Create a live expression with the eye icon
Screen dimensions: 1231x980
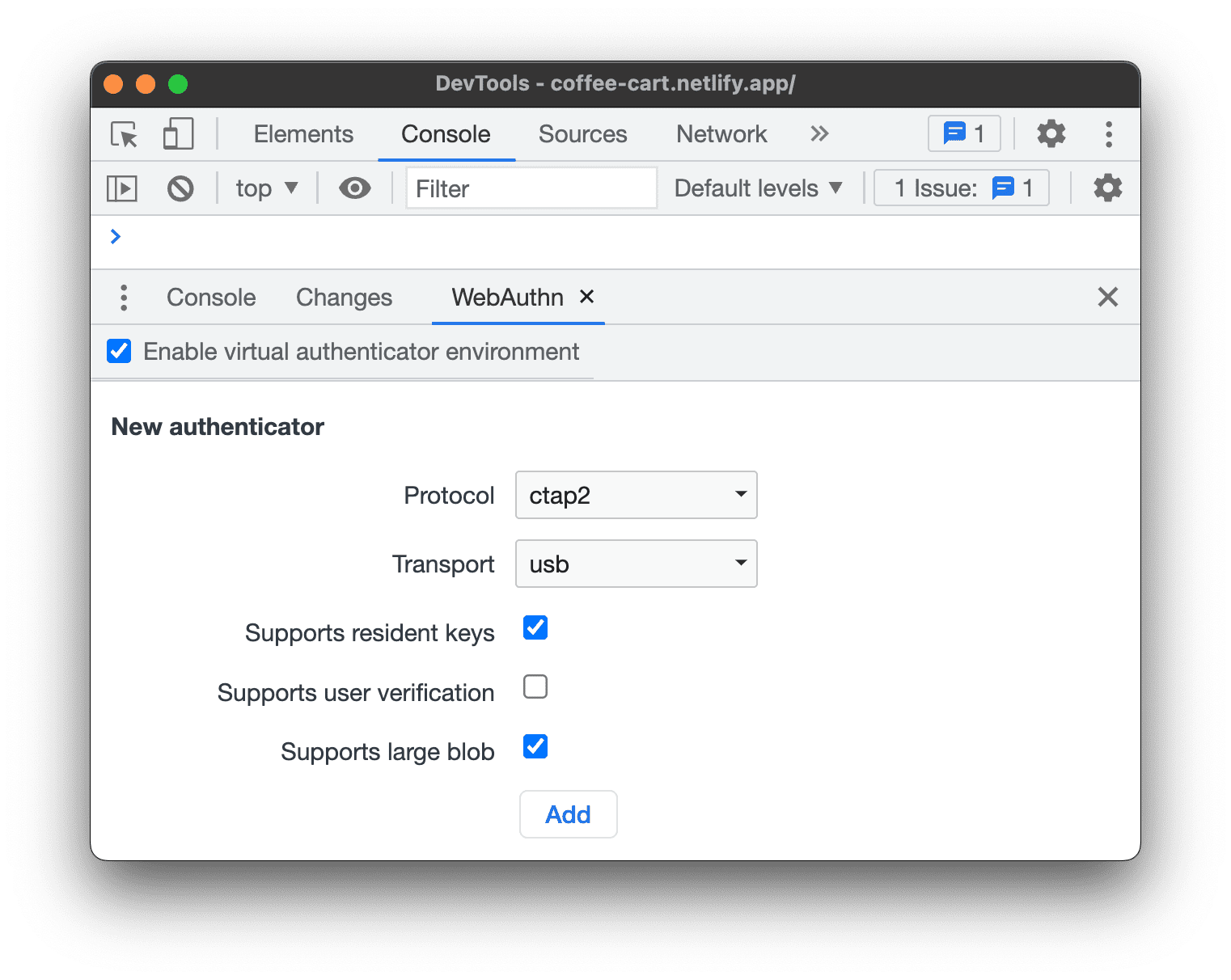(x=354, y=188)
